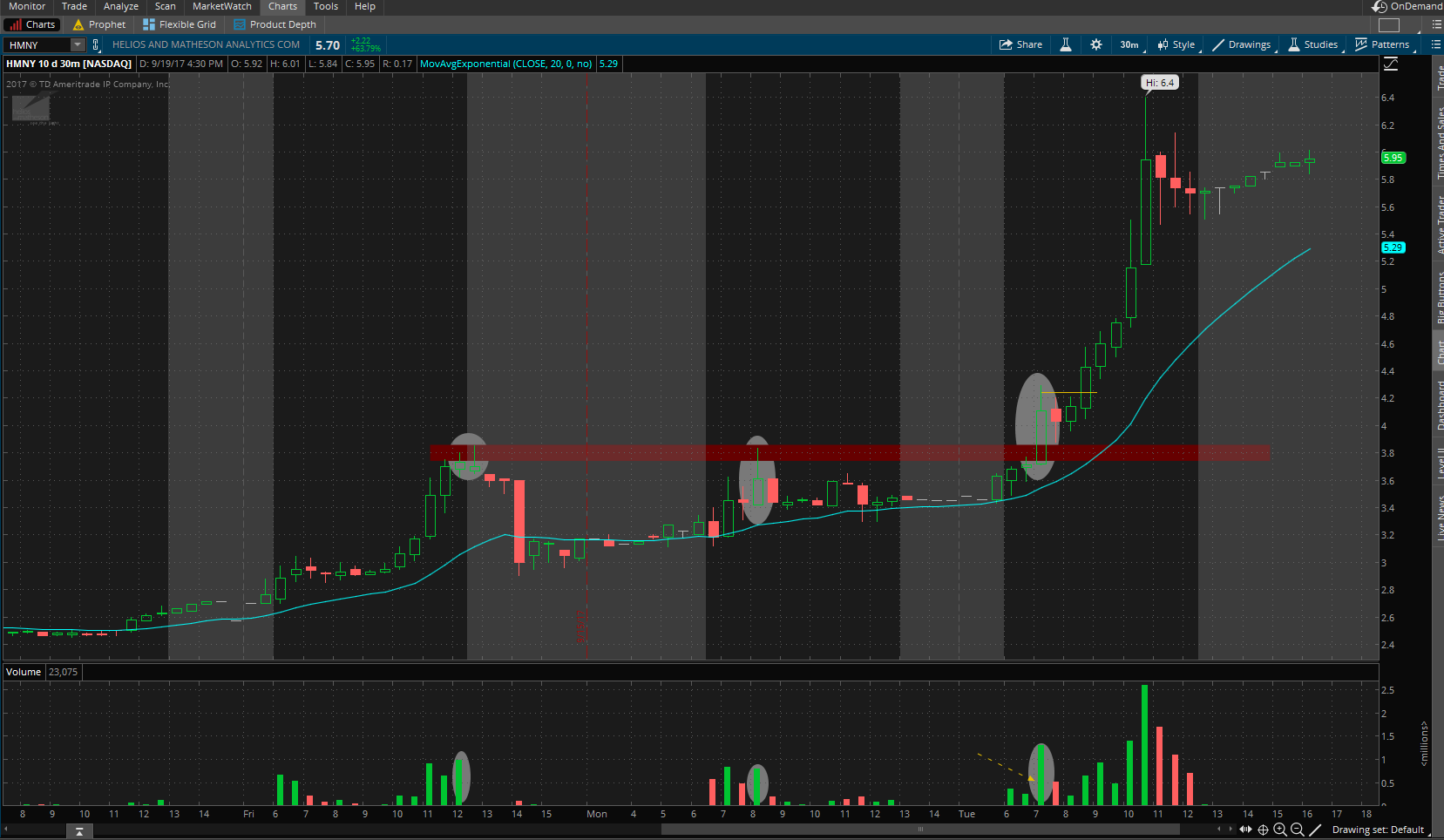Expand the symbol selector dropdown arrow
This screenshot has height=840, width=1444.
(x=78, y=44)
